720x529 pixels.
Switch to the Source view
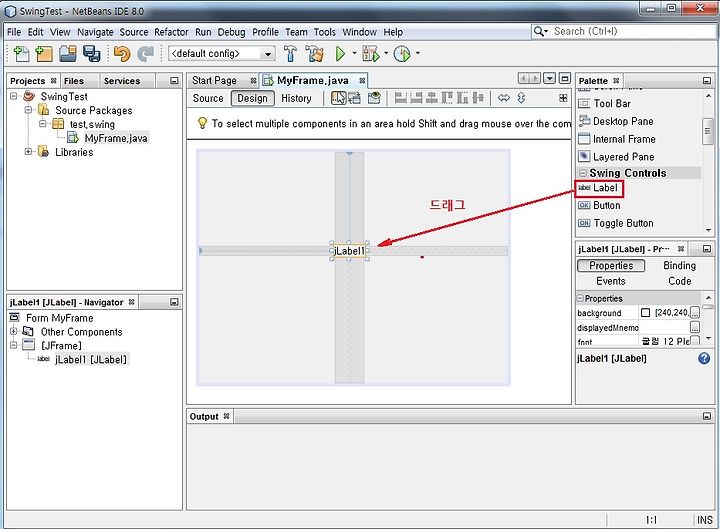208,98
